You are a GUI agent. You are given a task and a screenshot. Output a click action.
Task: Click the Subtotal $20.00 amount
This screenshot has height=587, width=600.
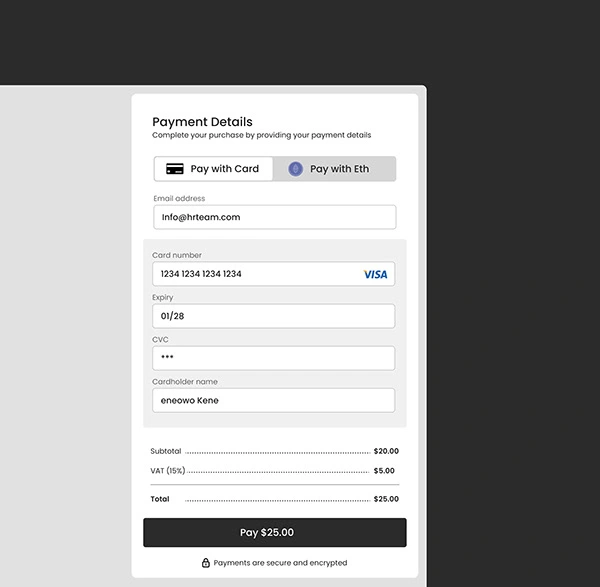pos(386,451)
